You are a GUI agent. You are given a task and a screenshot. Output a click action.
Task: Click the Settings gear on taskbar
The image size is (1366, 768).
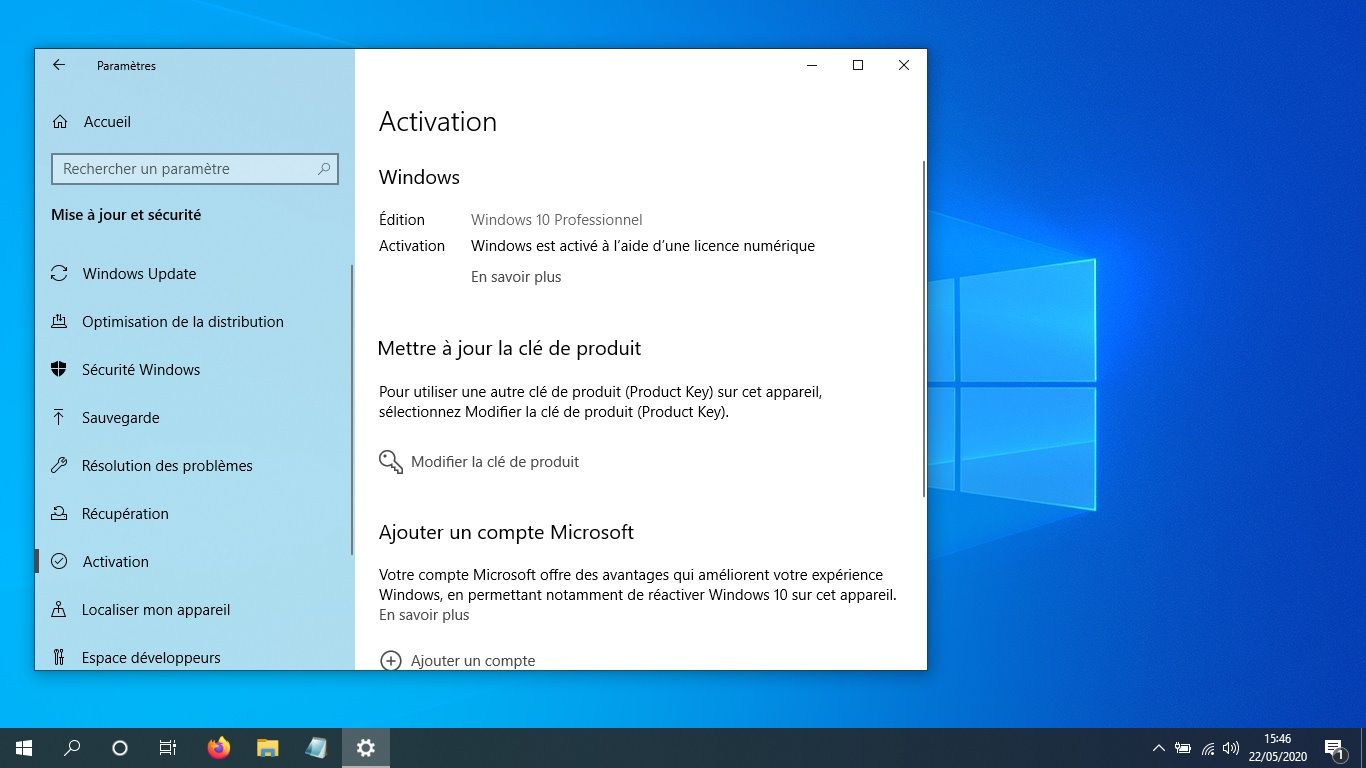(365, 748)
